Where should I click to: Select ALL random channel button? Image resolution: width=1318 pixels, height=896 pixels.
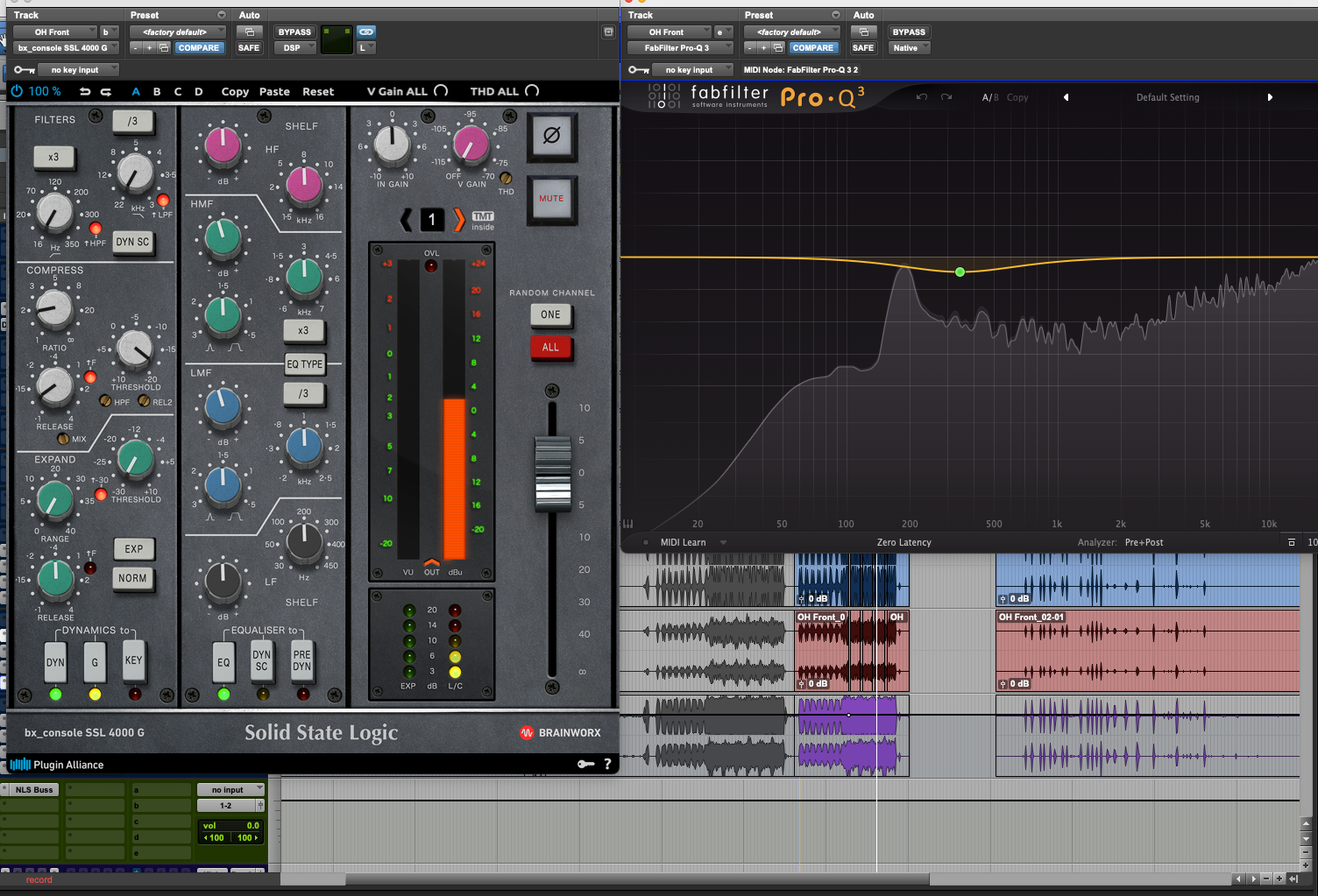click(550, 348)
